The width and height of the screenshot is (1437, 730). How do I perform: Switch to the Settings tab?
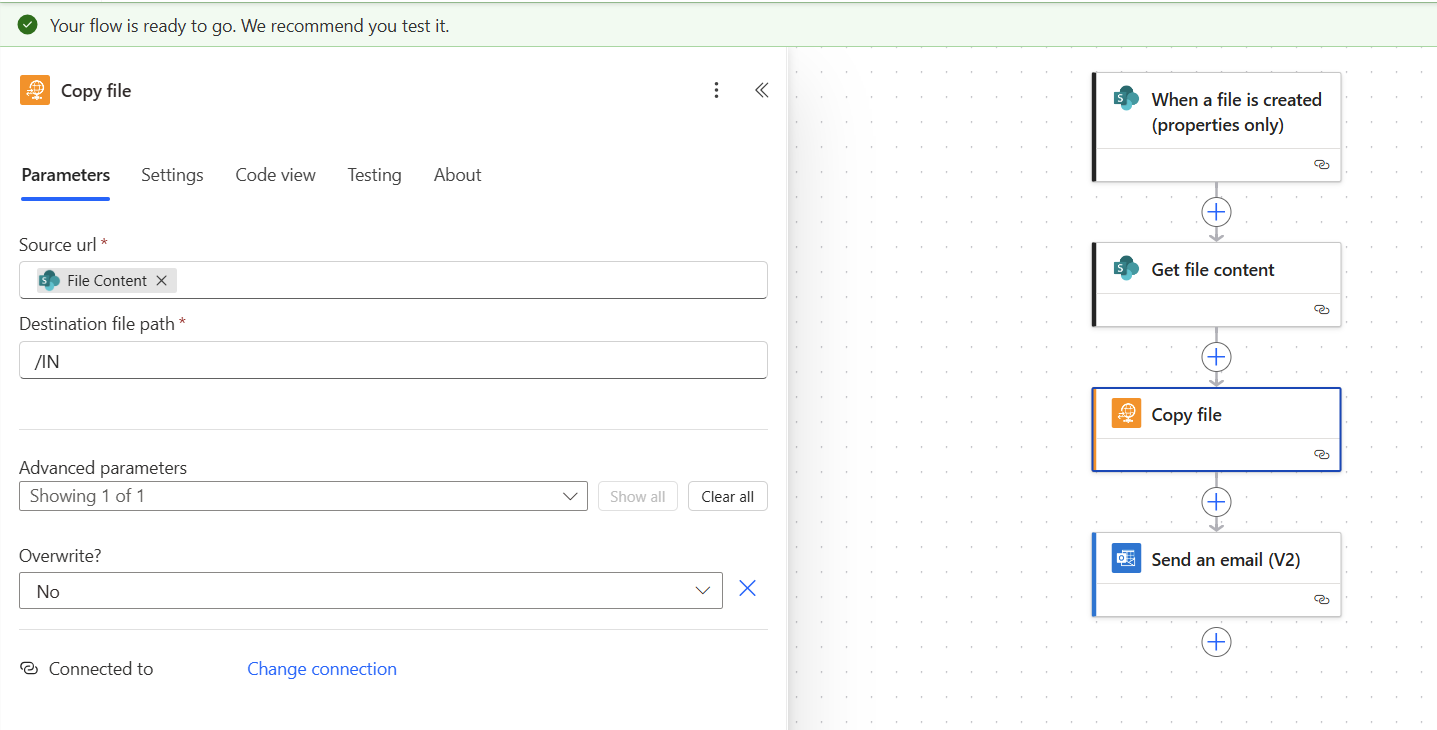(x=172, y=175)
